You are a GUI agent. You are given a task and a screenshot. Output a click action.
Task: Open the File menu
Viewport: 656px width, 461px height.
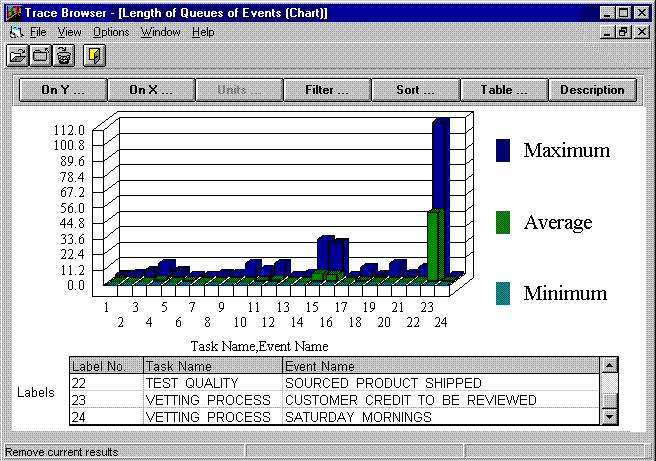(38, 32)
